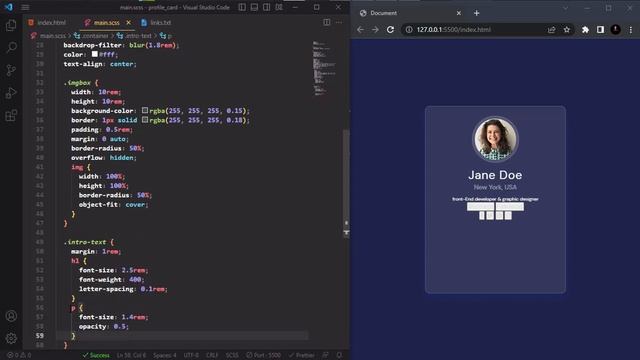This screenshot has height=360, width=640.
Task: Open a new browser tab
Action: pos(476,13)
